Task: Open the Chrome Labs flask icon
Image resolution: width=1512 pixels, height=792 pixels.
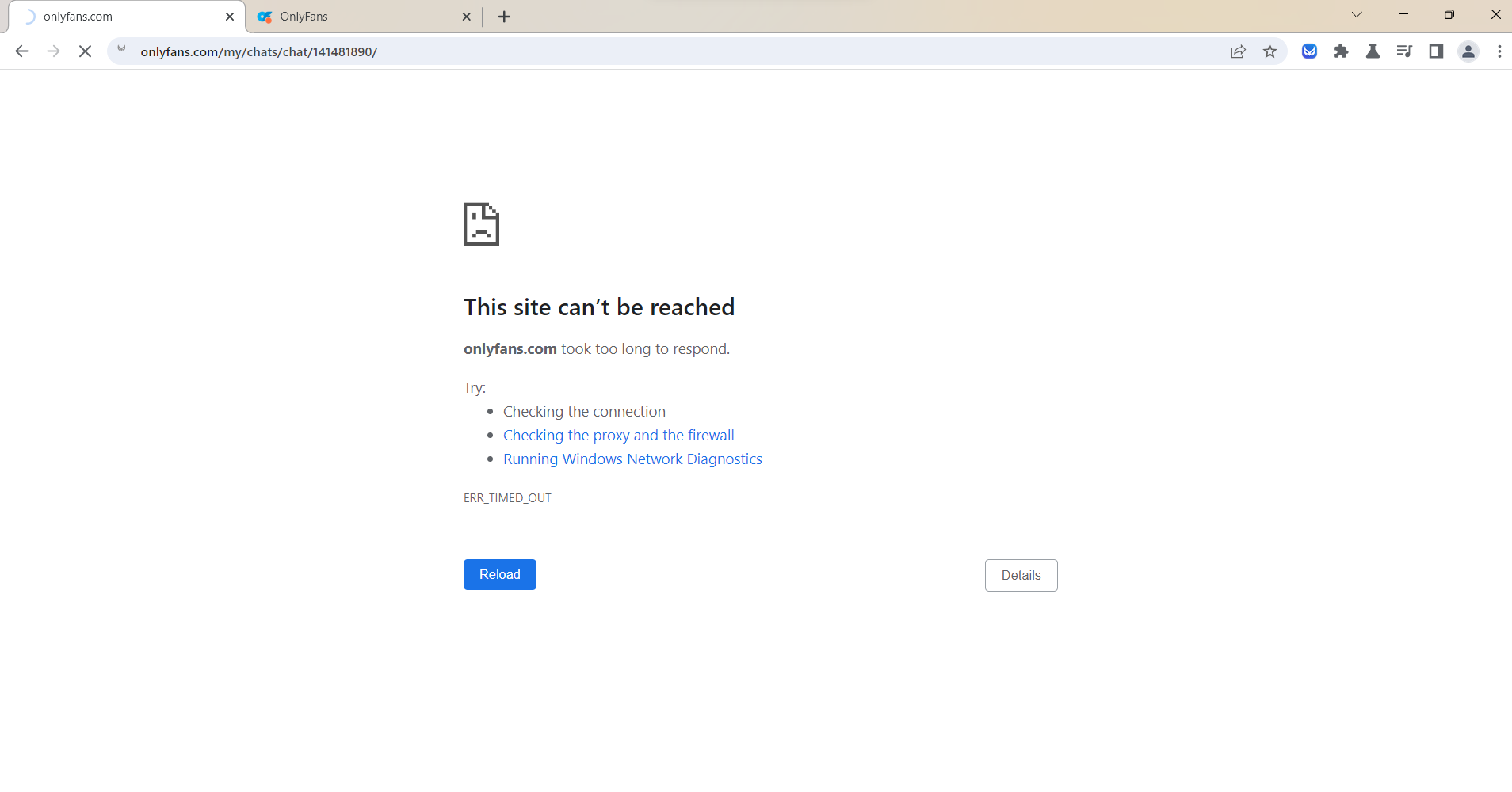Action: click(1373, 51)
